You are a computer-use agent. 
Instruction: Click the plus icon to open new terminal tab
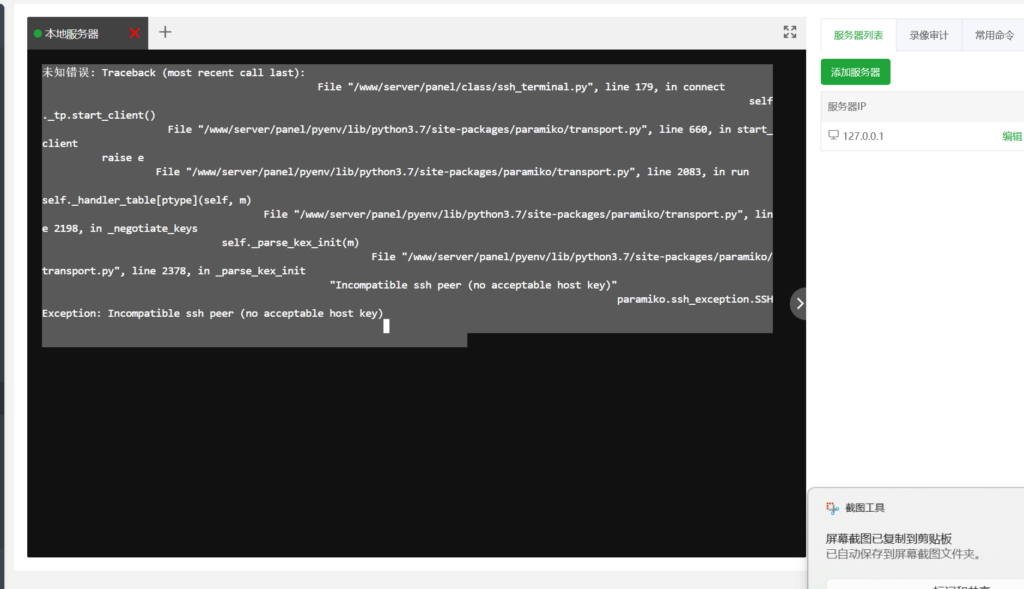[x=165, y=32]
